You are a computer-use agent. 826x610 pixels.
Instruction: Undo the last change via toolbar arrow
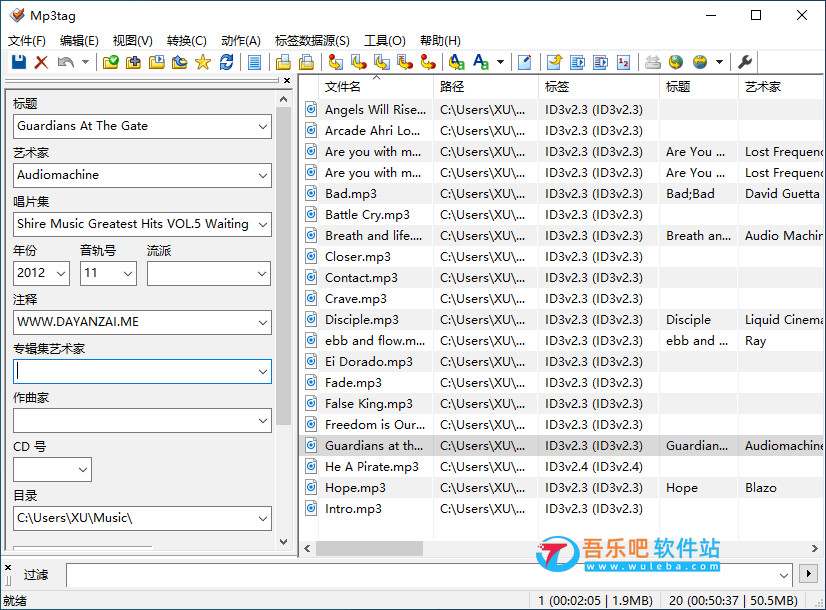coord(66,62)
